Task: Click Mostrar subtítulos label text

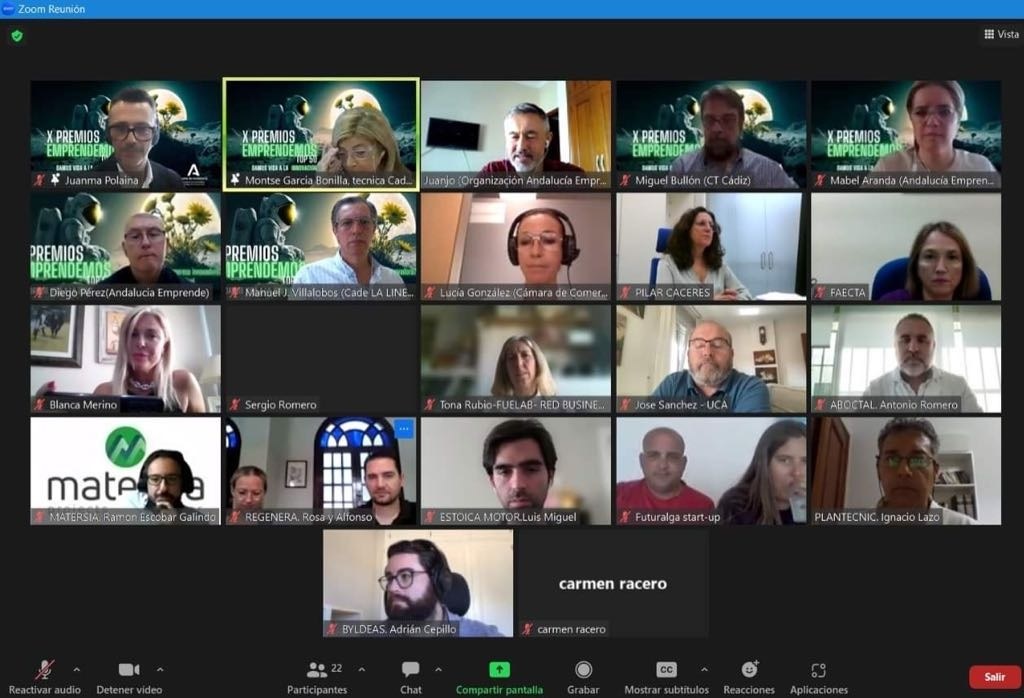Action: (x=666, y=690)
